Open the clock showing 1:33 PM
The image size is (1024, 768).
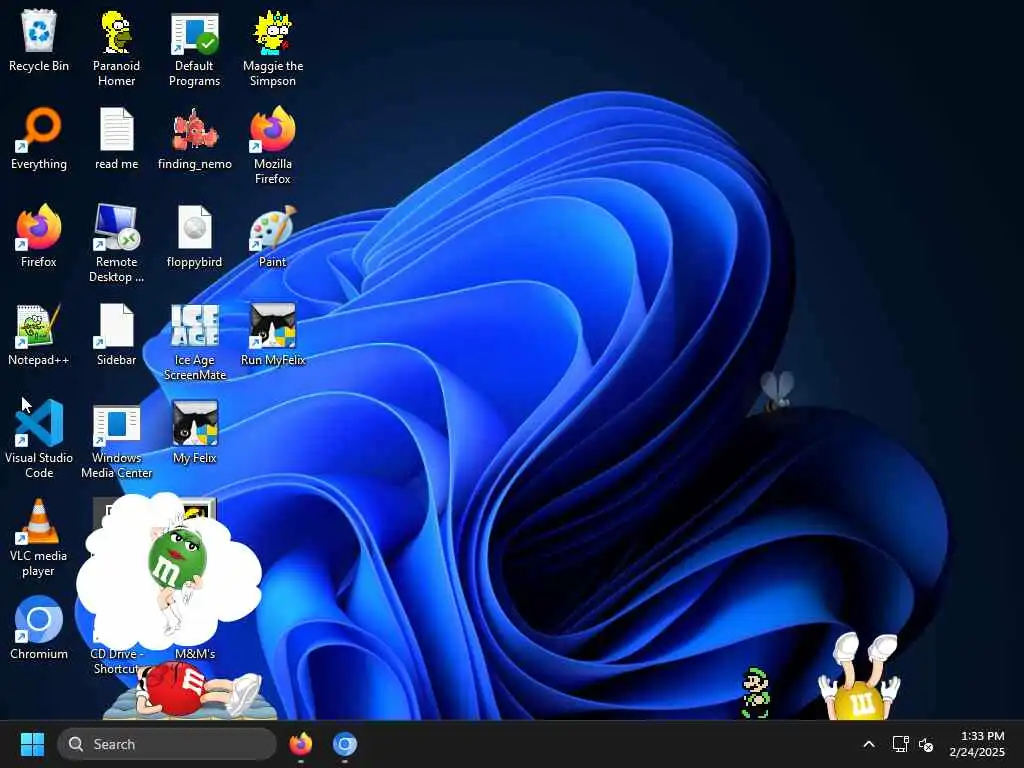(x=977, y=744)
